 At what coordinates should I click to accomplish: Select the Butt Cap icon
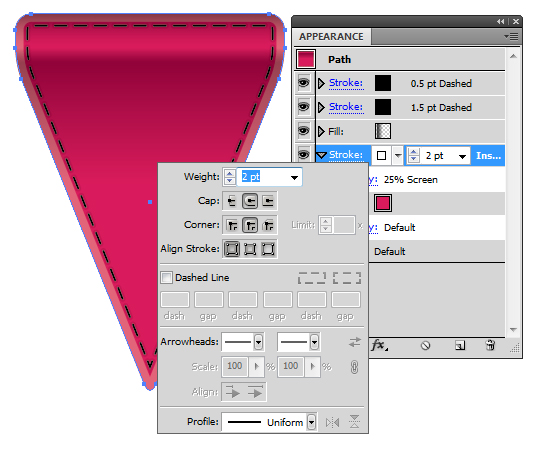(232, 201)
